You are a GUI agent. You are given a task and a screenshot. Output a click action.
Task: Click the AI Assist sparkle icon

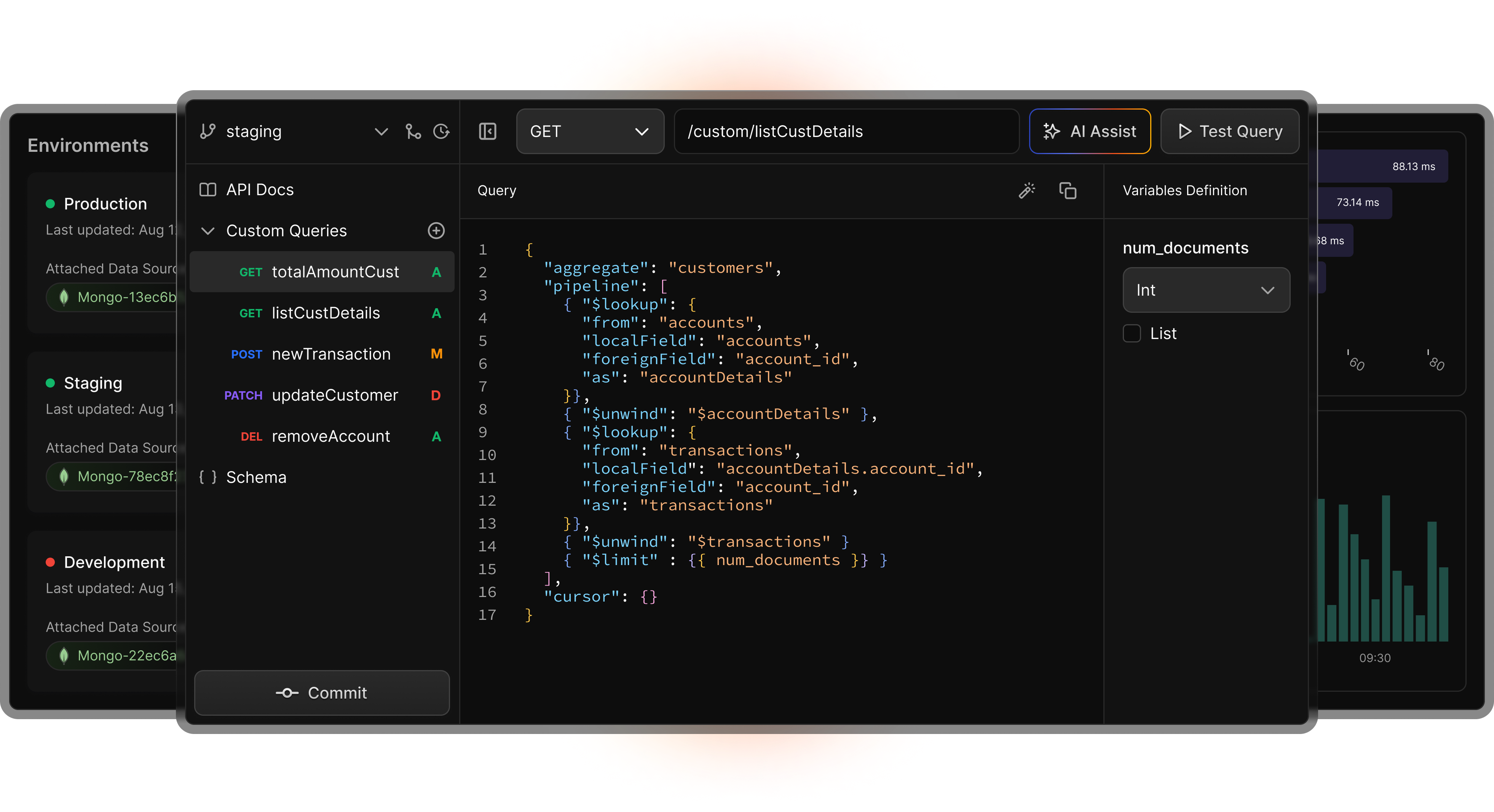[x=1052, y=132]
